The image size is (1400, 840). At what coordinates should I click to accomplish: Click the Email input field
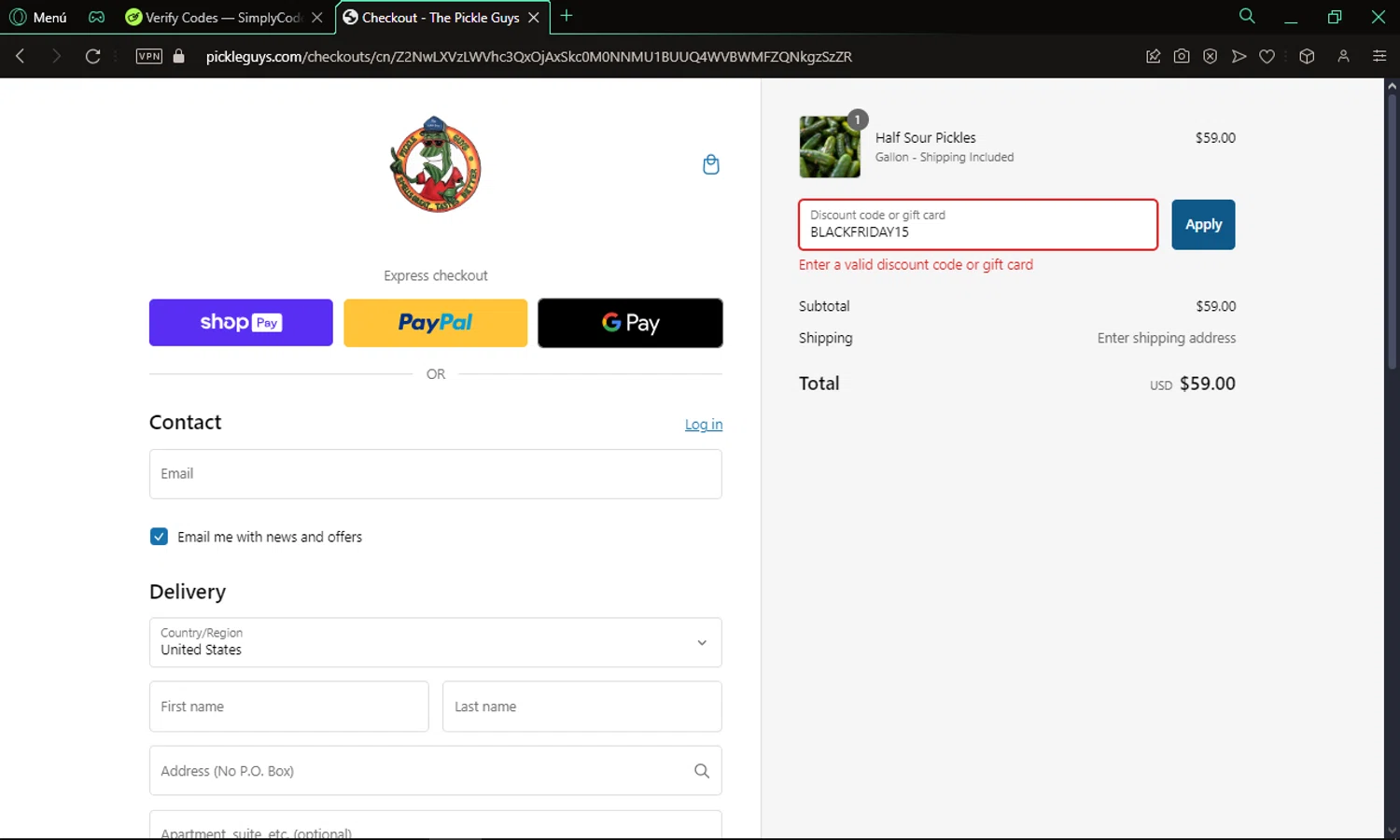click(436, 474)
